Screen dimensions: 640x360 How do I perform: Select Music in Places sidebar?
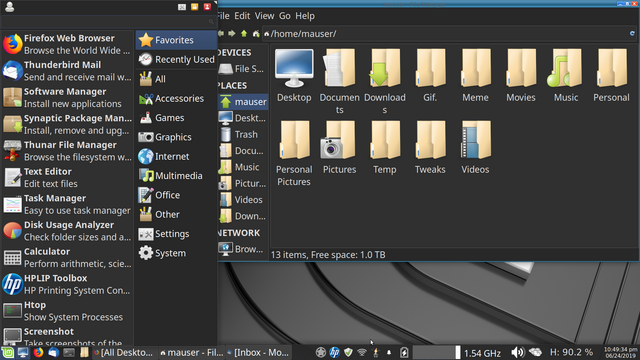pyautogui.click(x=243, y=167)
